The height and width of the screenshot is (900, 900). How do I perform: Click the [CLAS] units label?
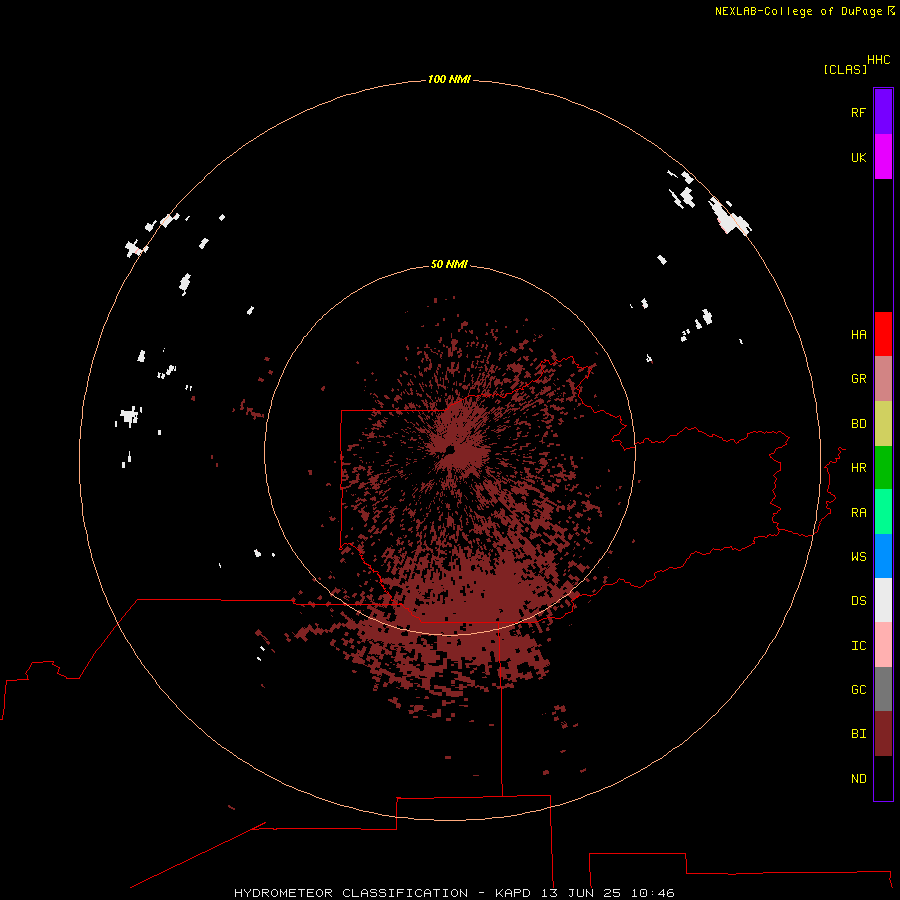click(845, 70)
